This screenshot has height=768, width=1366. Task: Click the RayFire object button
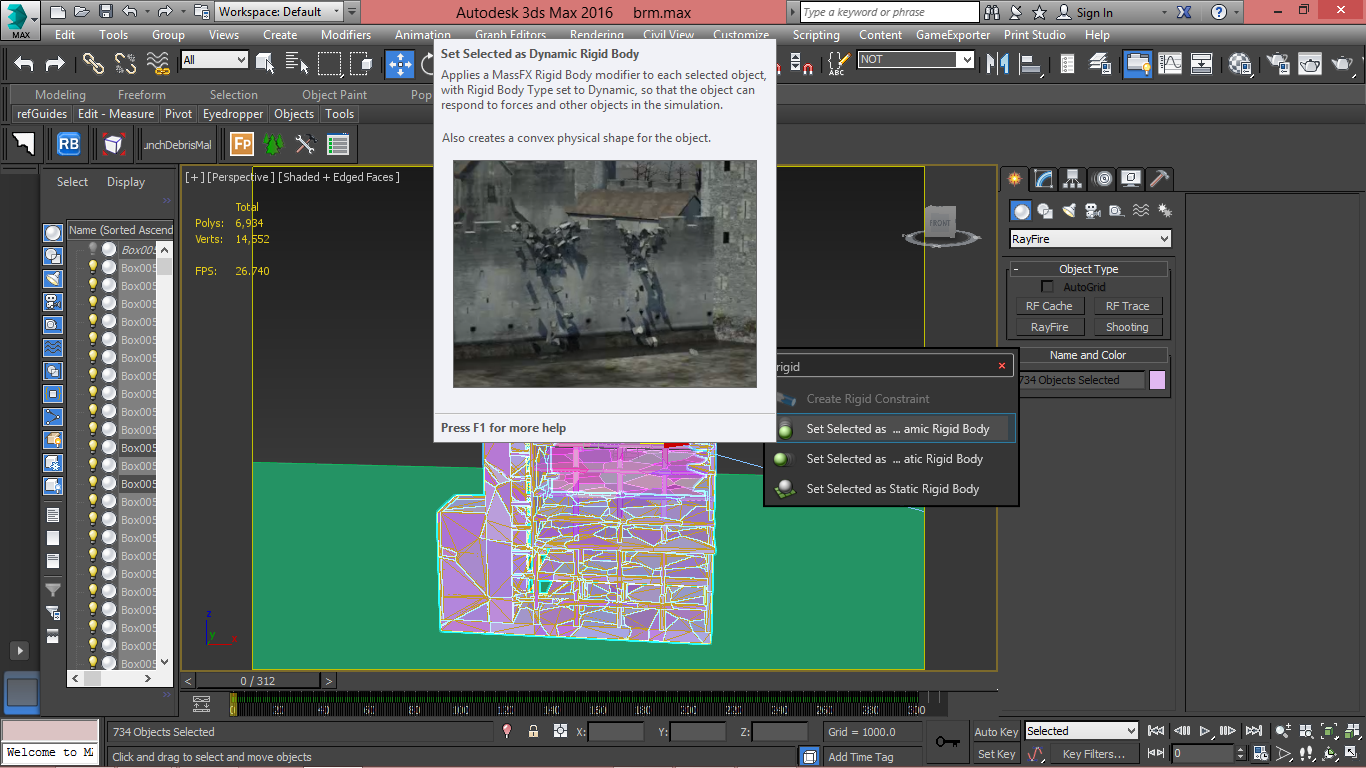pos(1049,327)
